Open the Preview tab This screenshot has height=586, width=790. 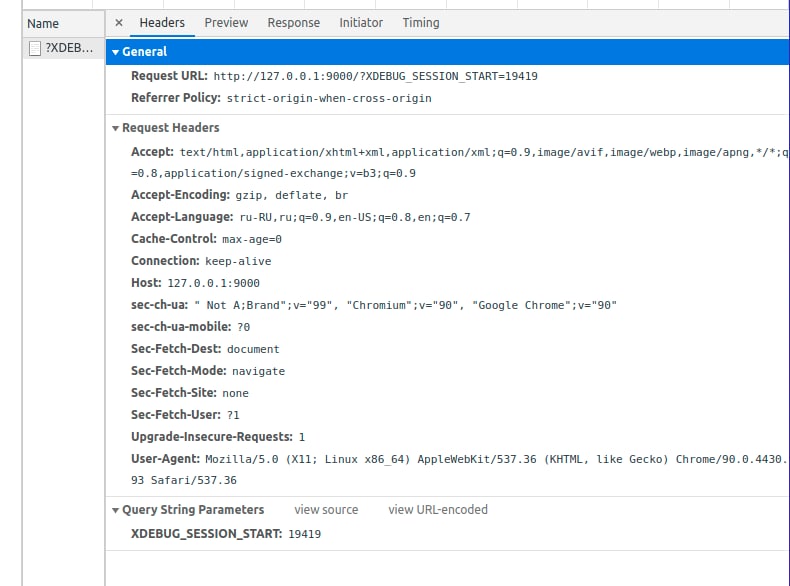coord(226,23)
